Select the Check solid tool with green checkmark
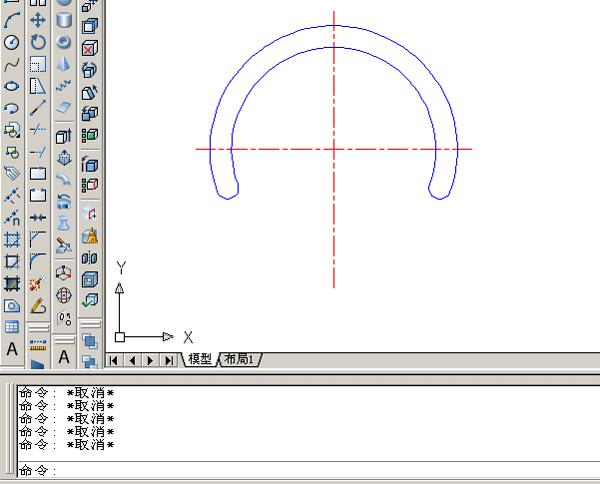Screen dimensions: 600x484 pos(90,301)
